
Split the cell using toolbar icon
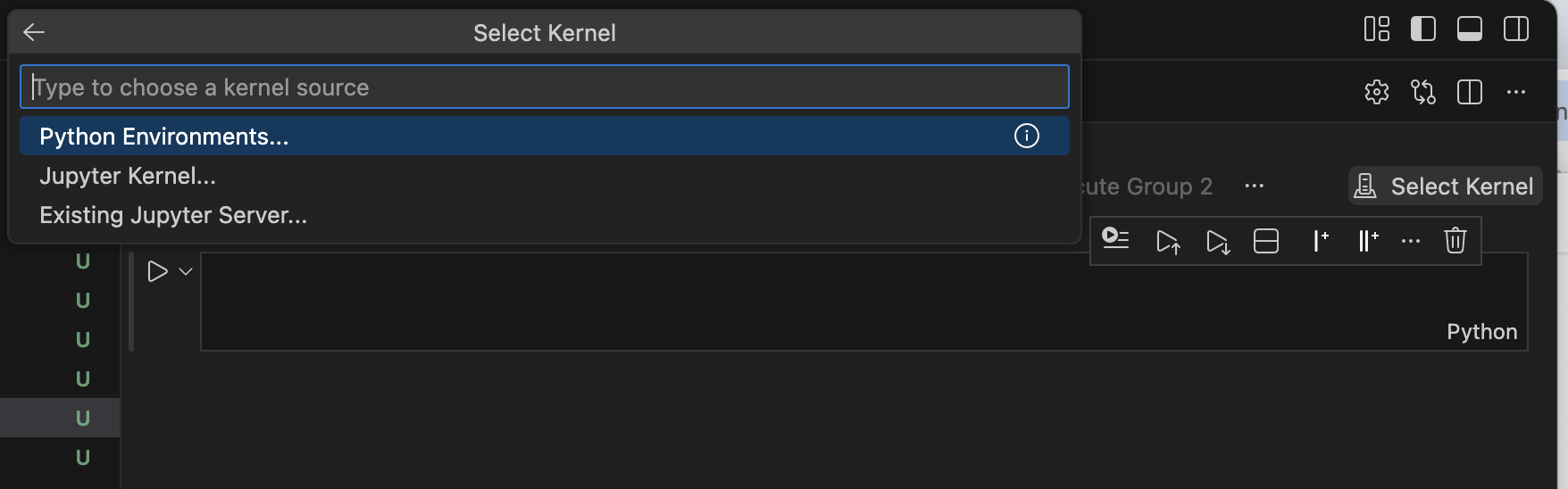click(1265, 241)
